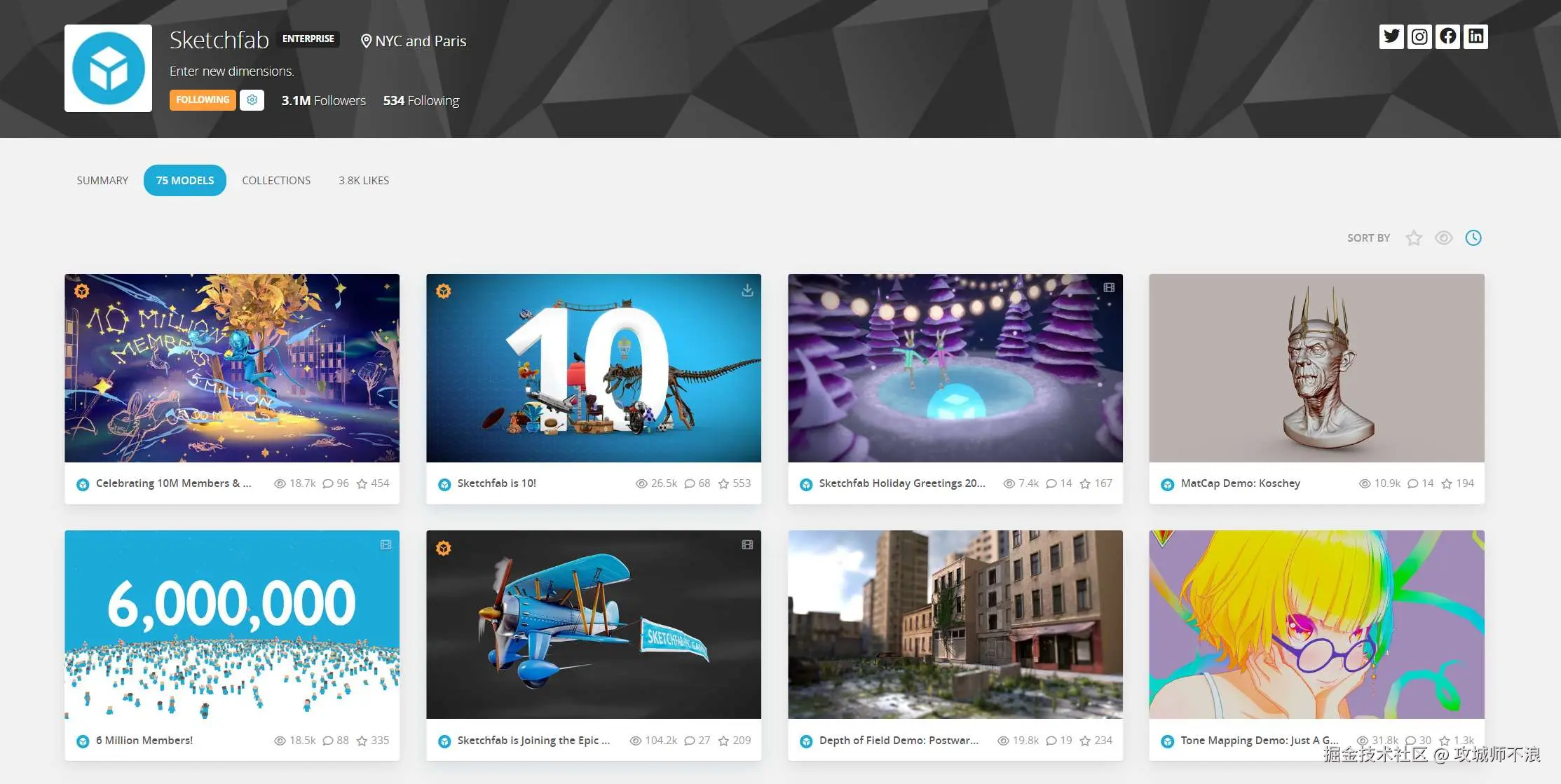Open follow settings gear next to Following
Screen dimensions: 1561x784
(x=252, y=100)
